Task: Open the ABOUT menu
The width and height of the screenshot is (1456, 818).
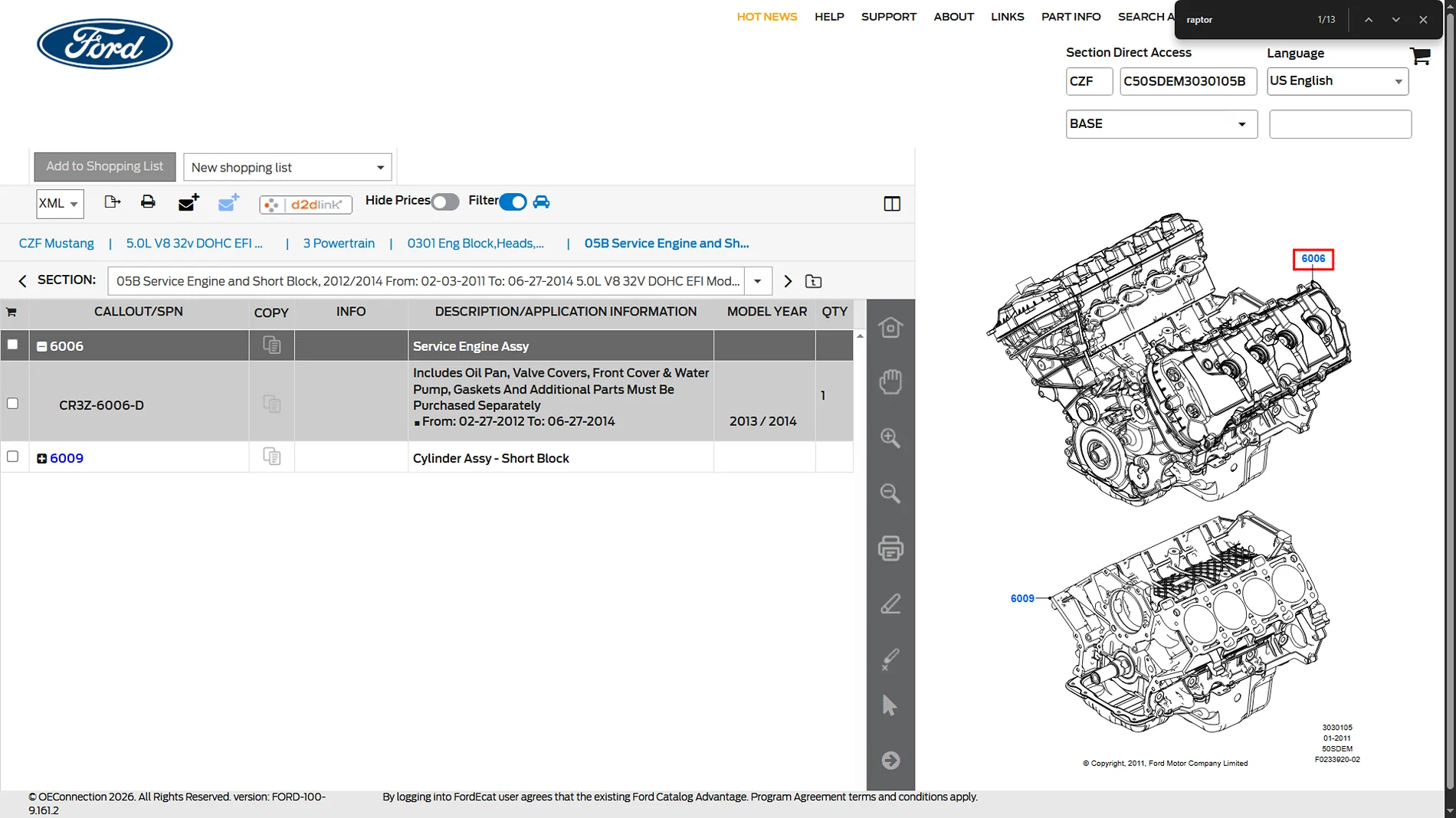Action: [954, 17]
